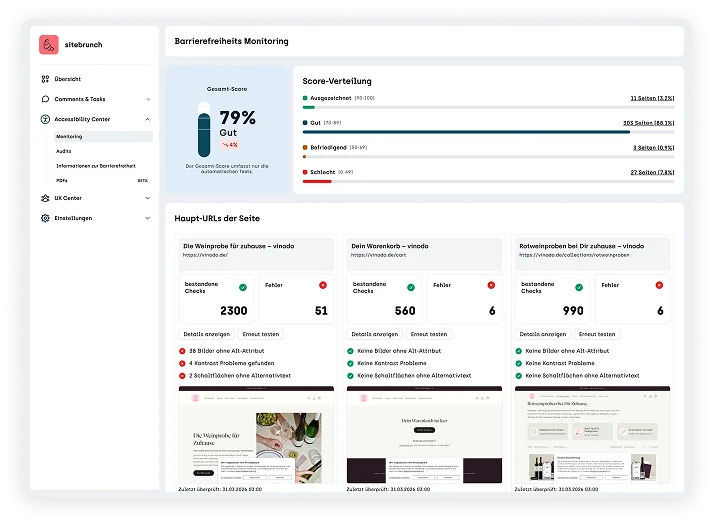Click the rotweinproben collection URL text
The width and height of the screenshot is (714, 524).
574,255
